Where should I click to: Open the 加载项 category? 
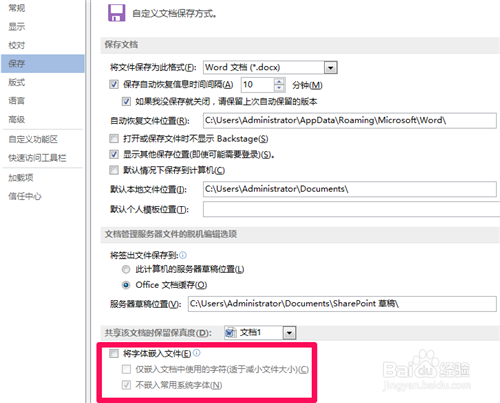21,178
